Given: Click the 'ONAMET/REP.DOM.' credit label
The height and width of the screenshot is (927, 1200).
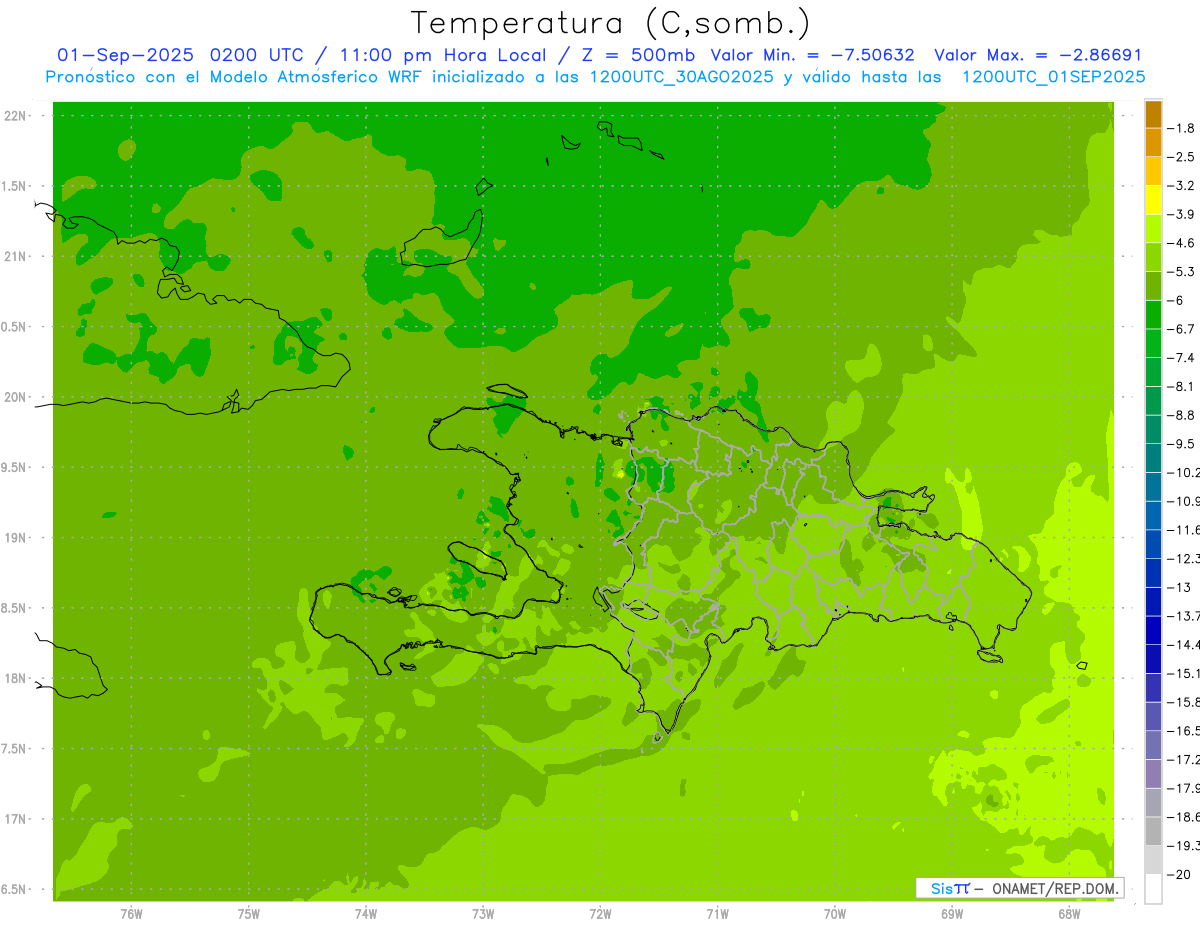Looking at the screenshot, I should (1055, 888).
